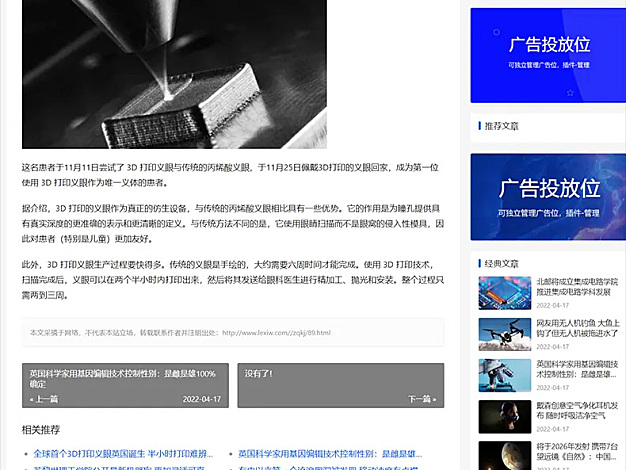Open the air purifying headphones article thumbnail

504,415
